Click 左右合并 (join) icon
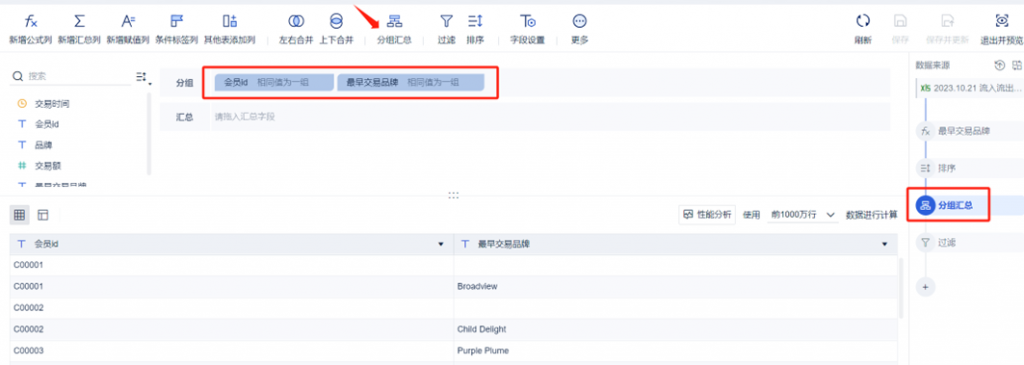 click(296, 22)
